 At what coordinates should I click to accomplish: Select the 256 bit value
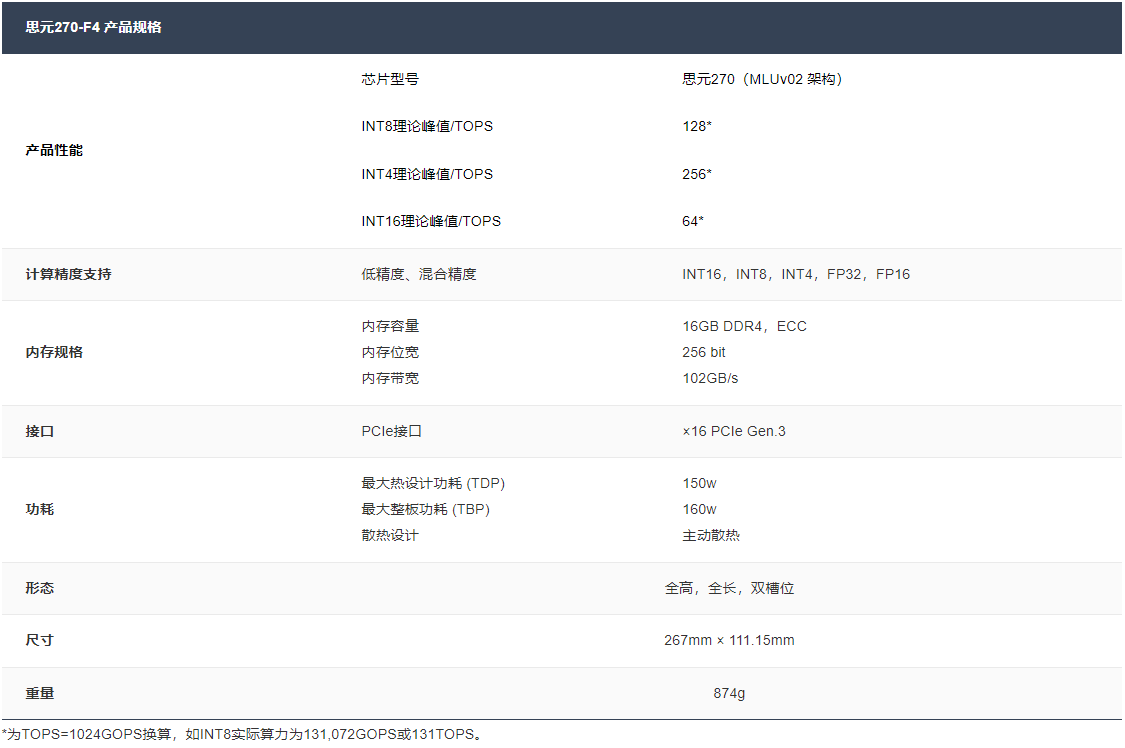[x=703, y=352]
